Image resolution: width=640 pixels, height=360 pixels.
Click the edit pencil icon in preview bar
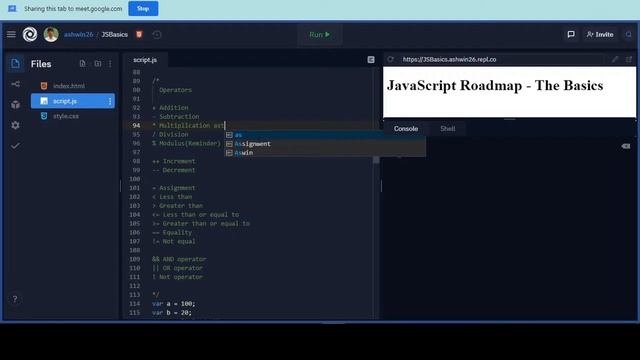click(615, 60)
